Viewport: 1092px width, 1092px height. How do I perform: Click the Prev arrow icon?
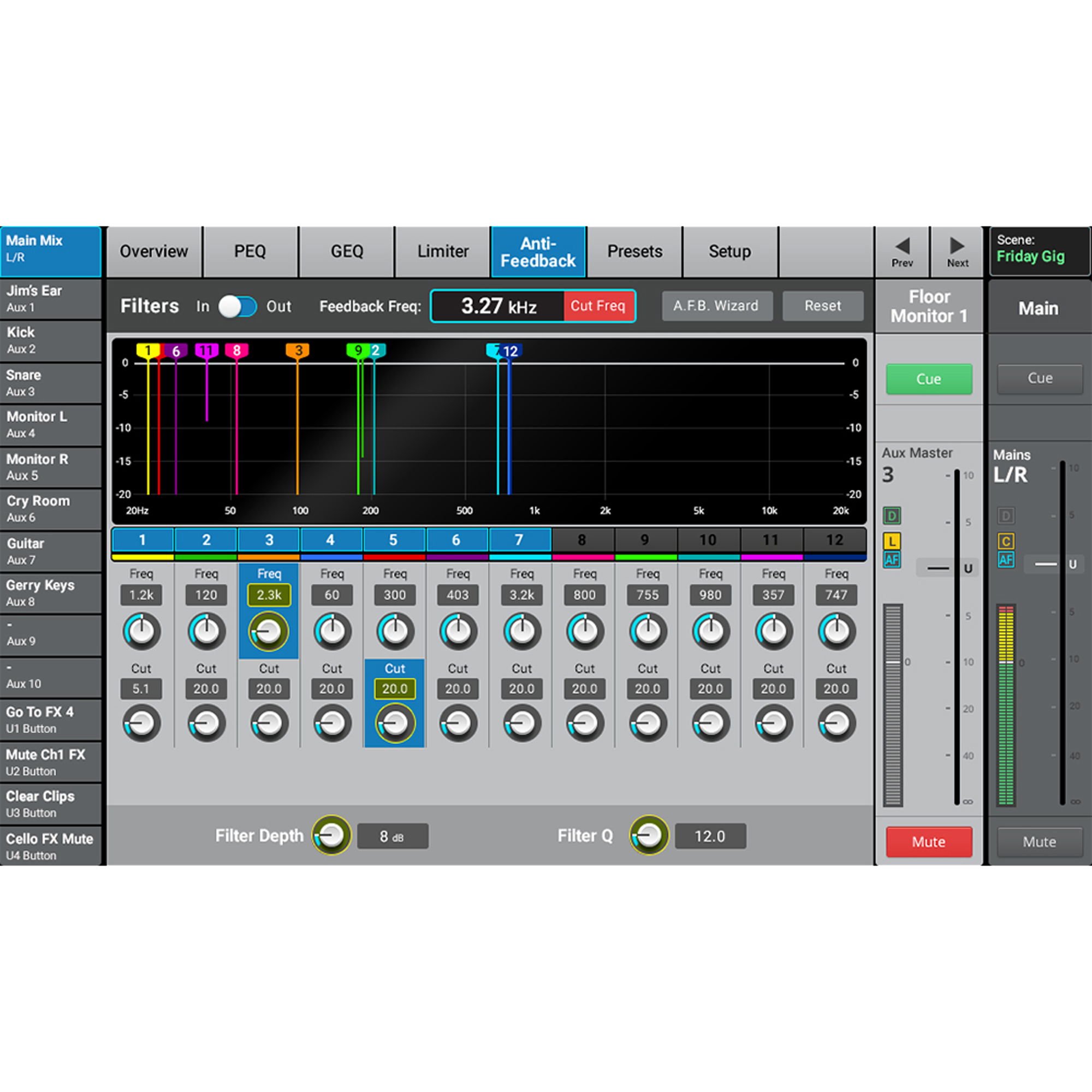[902, 246]
